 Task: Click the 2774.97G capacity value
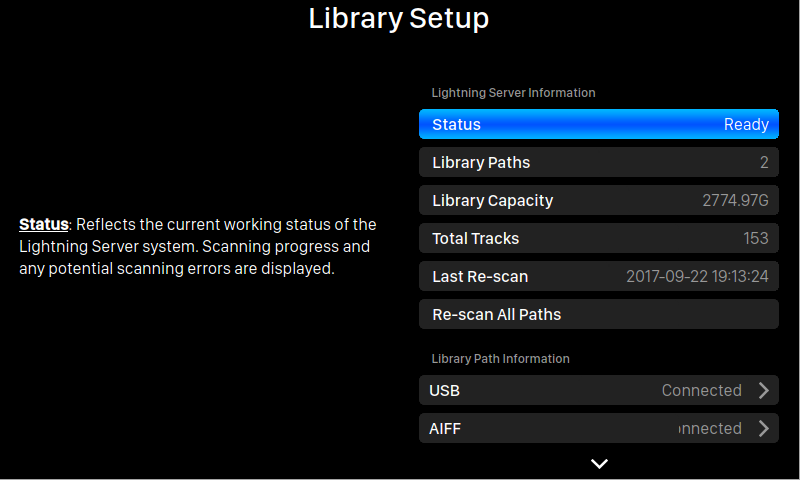point(735,200)
